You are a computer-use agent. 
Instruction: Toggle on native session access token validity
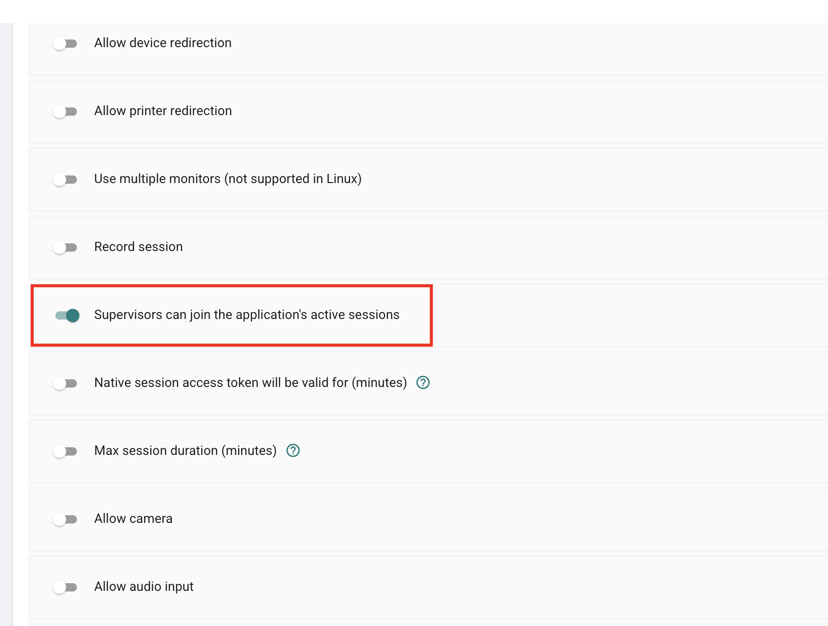65,384
